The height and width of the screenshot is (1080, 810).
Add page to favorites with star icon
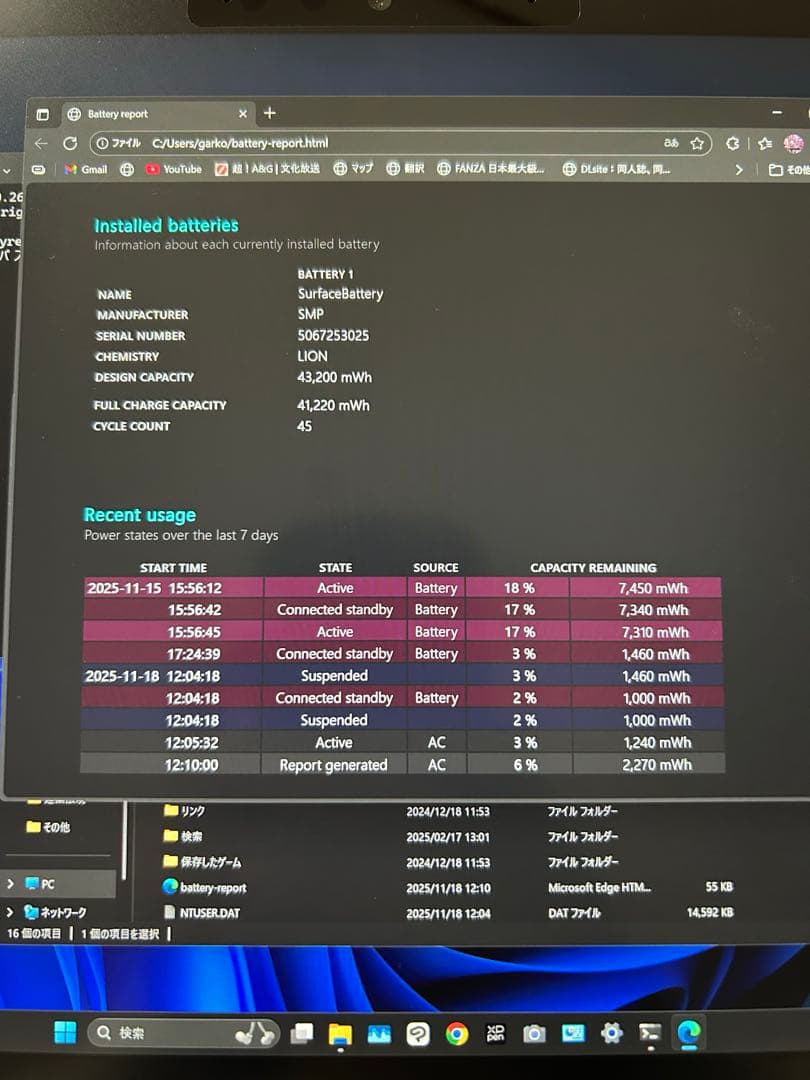[x=697, y=144]
